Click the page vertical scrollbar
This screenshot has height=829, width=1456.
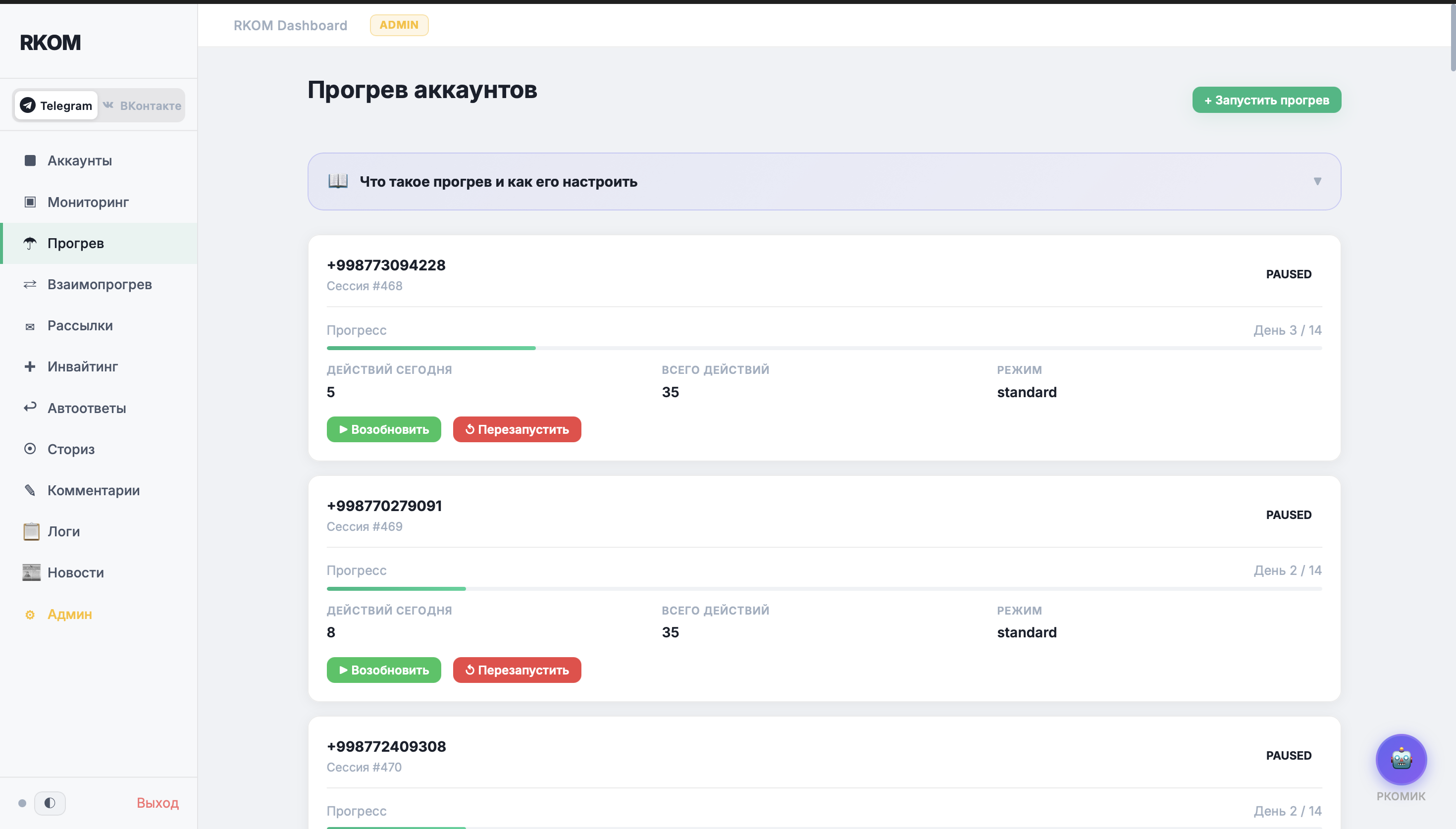[x=1453, y=39]
